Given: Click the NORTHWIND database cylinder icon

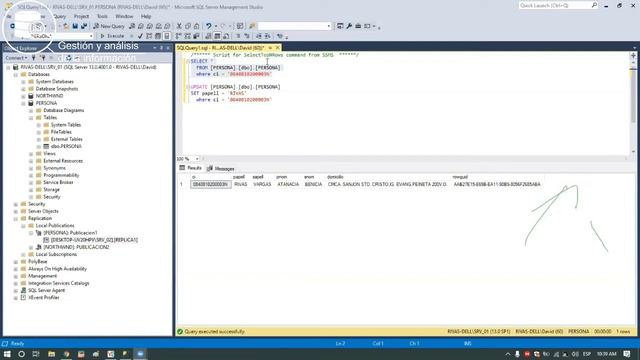Looking at the screenshot, I should pyautogui.click(x=31, y=96).
